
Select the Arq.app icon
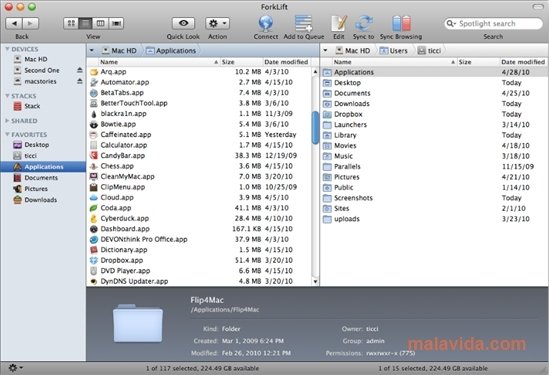point(93,72)
